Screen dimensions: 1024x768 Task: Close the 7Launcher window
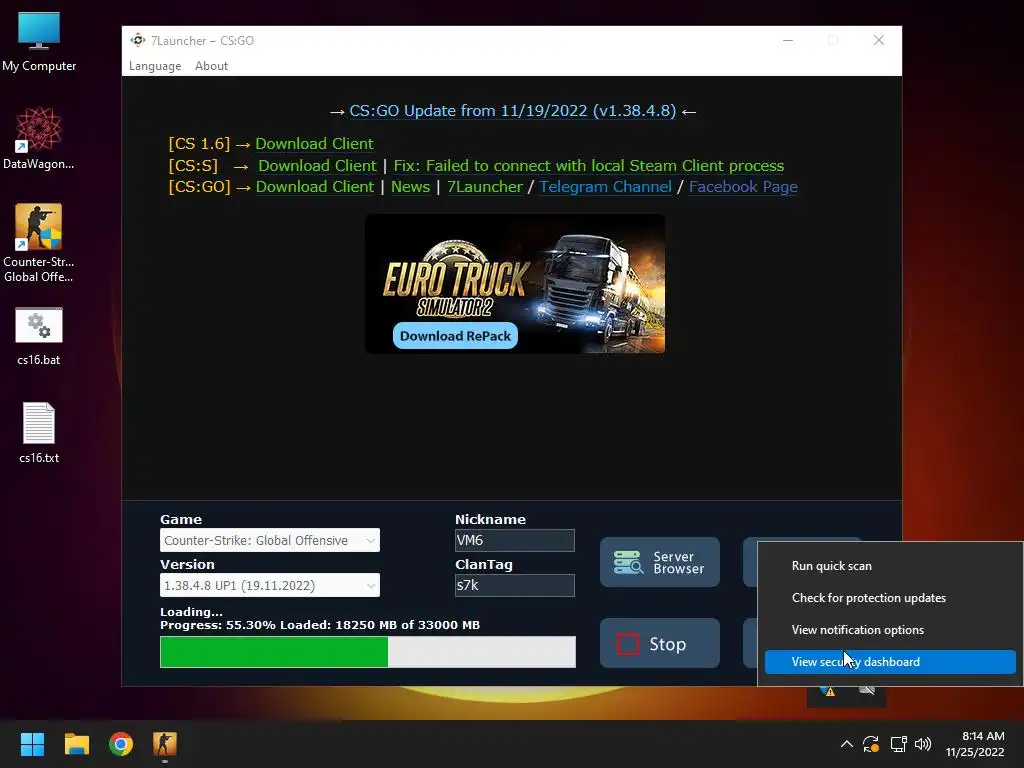coord(878,40)
